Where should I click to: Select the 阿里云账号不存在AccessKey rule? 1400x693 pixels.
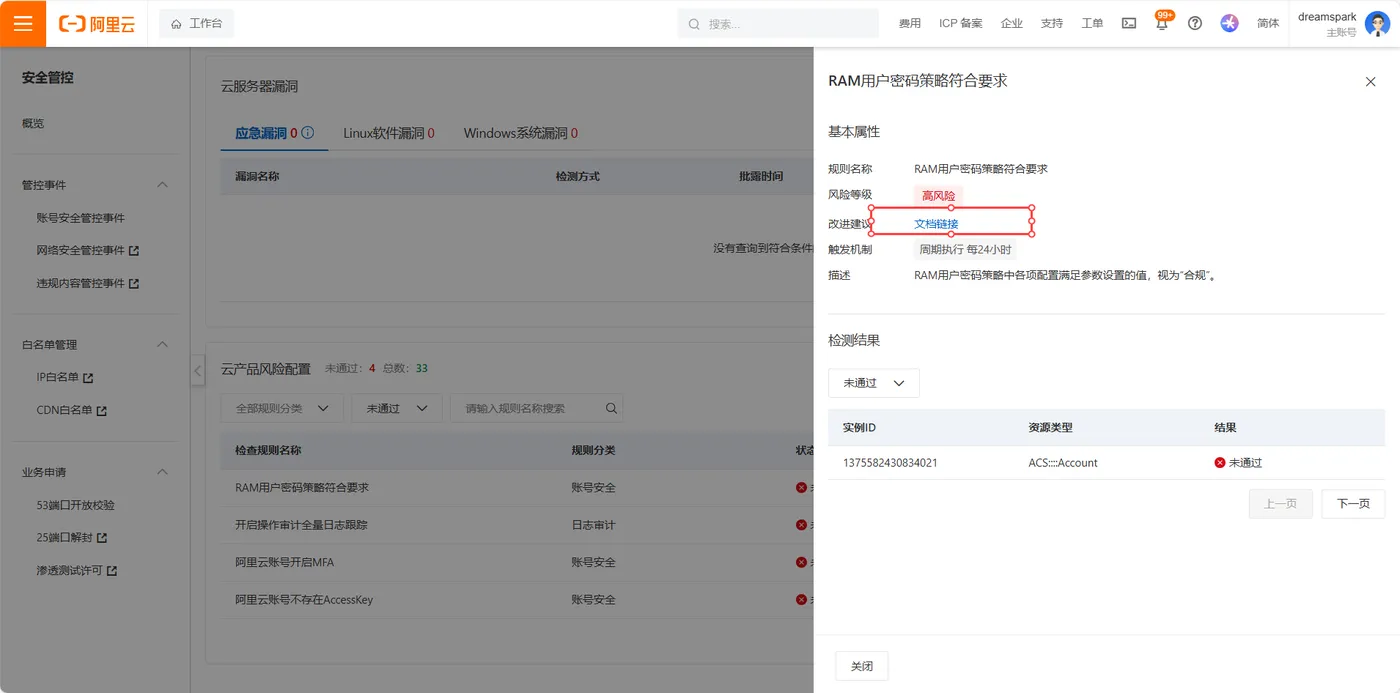[x=304, y=600]
